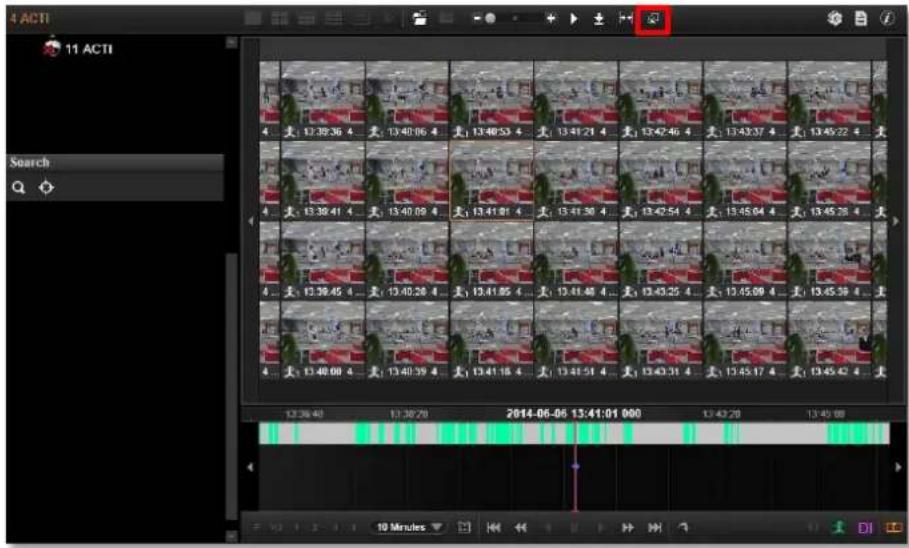Shift timeline later with its right arrow

(898, 467)
